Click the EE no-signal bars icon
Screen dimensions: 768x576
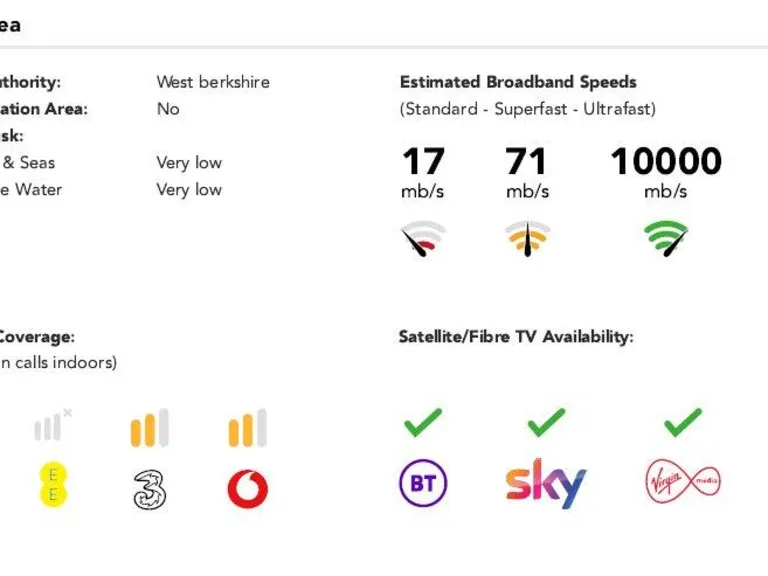click(x=52, y=426)
